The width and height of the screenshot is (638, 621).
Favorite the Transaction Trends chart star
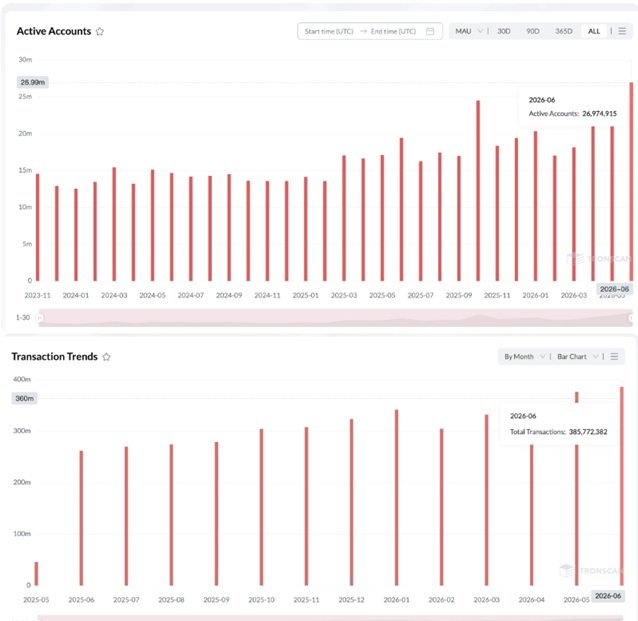(107, 357)
